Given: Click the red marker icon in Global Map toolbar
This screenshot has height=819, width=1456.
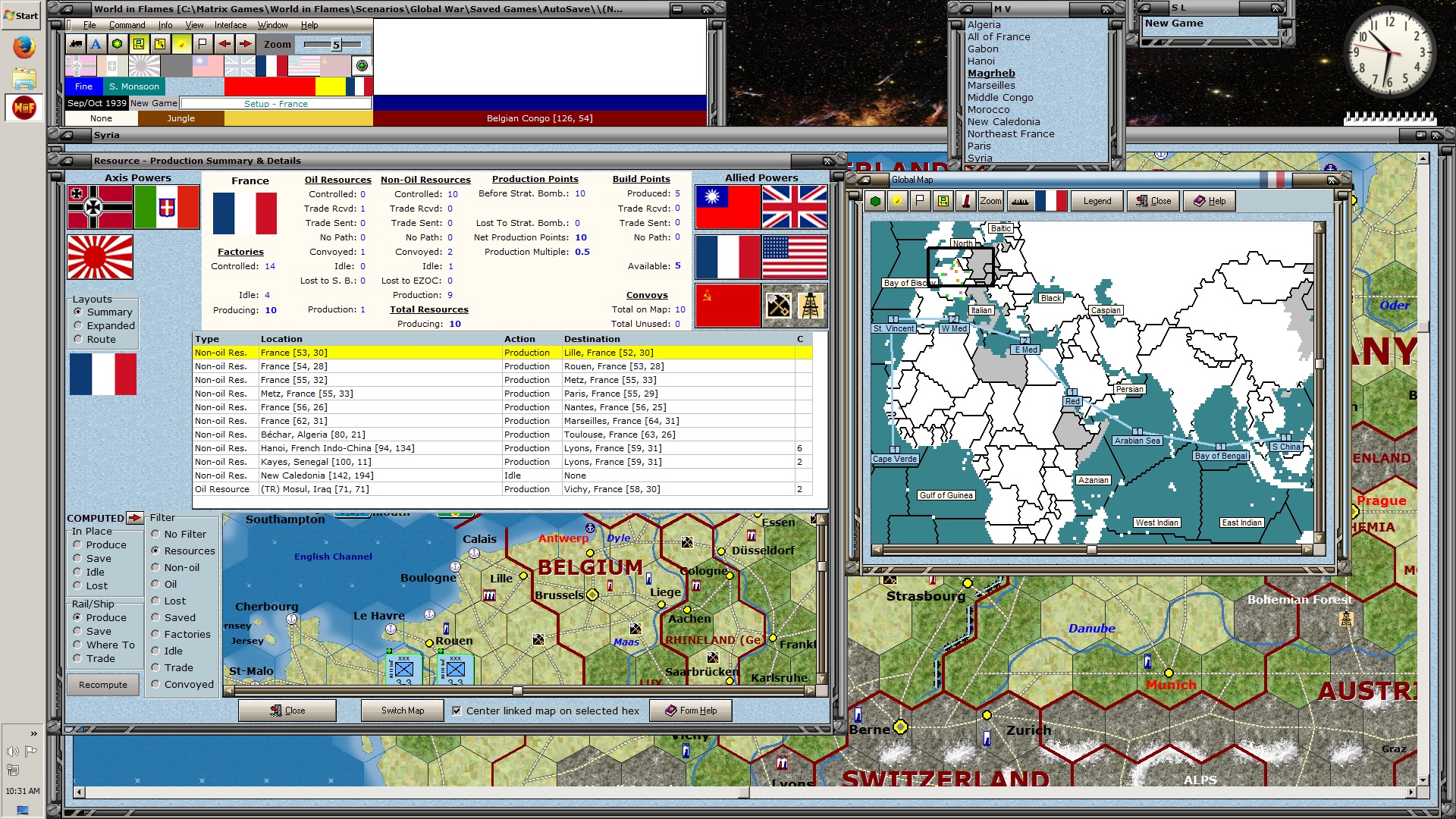Looking at the screenshot, I should tap(965, 201).
